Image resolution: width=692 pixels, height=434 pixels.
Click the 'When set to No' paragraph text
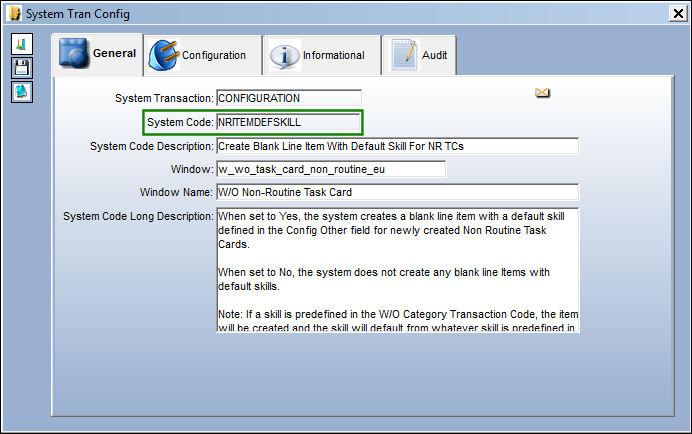(x=384, y=279)
